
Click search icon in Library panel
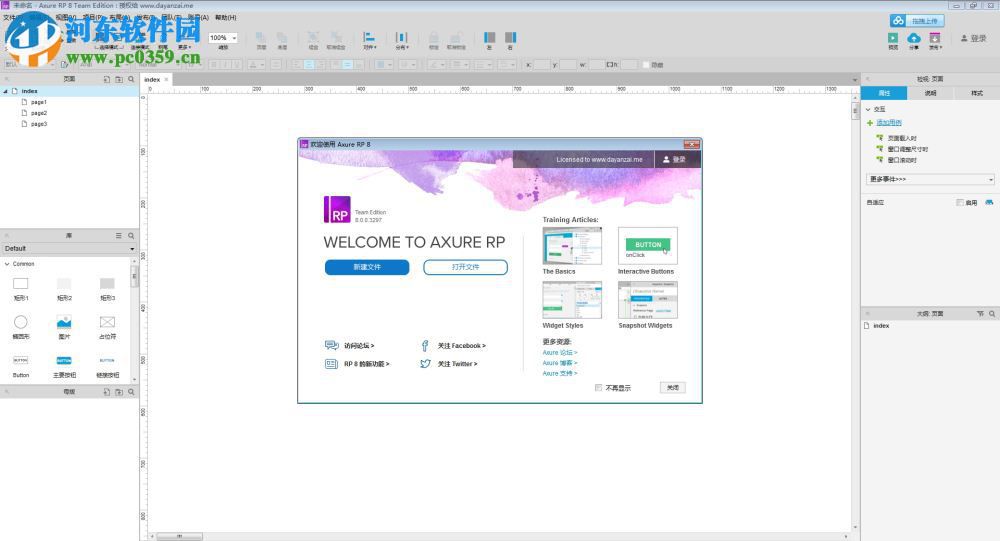(131, 235)
